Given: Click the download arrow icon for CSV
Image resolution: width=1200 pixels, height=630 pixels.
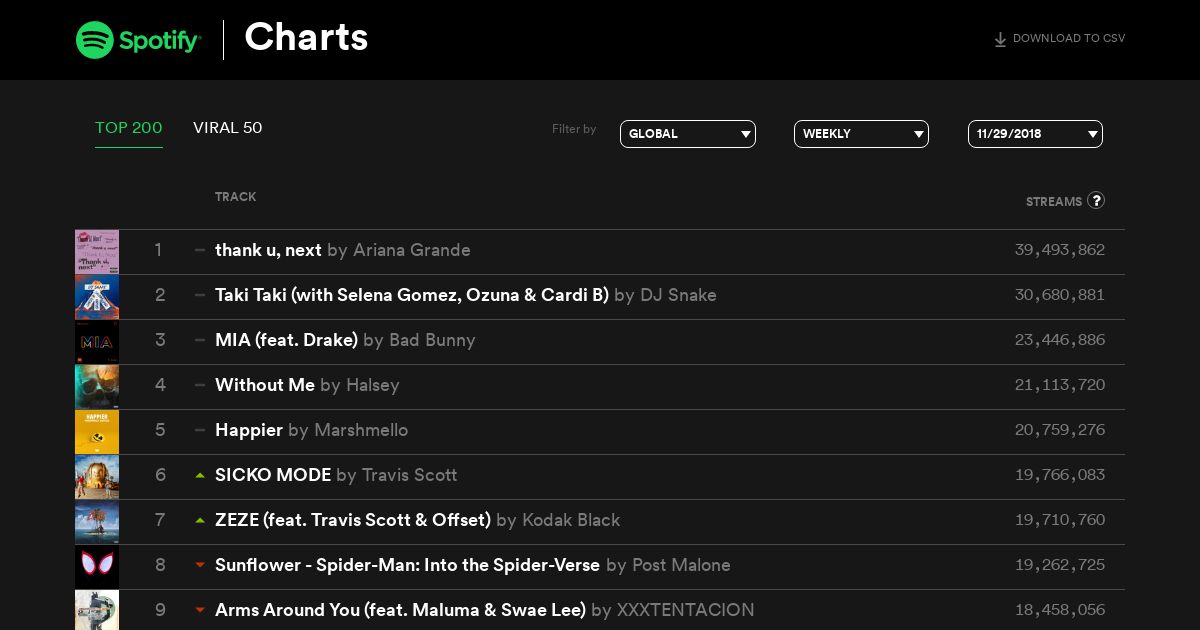Looking at the screenshot, I should click(x=1000, y=40).
